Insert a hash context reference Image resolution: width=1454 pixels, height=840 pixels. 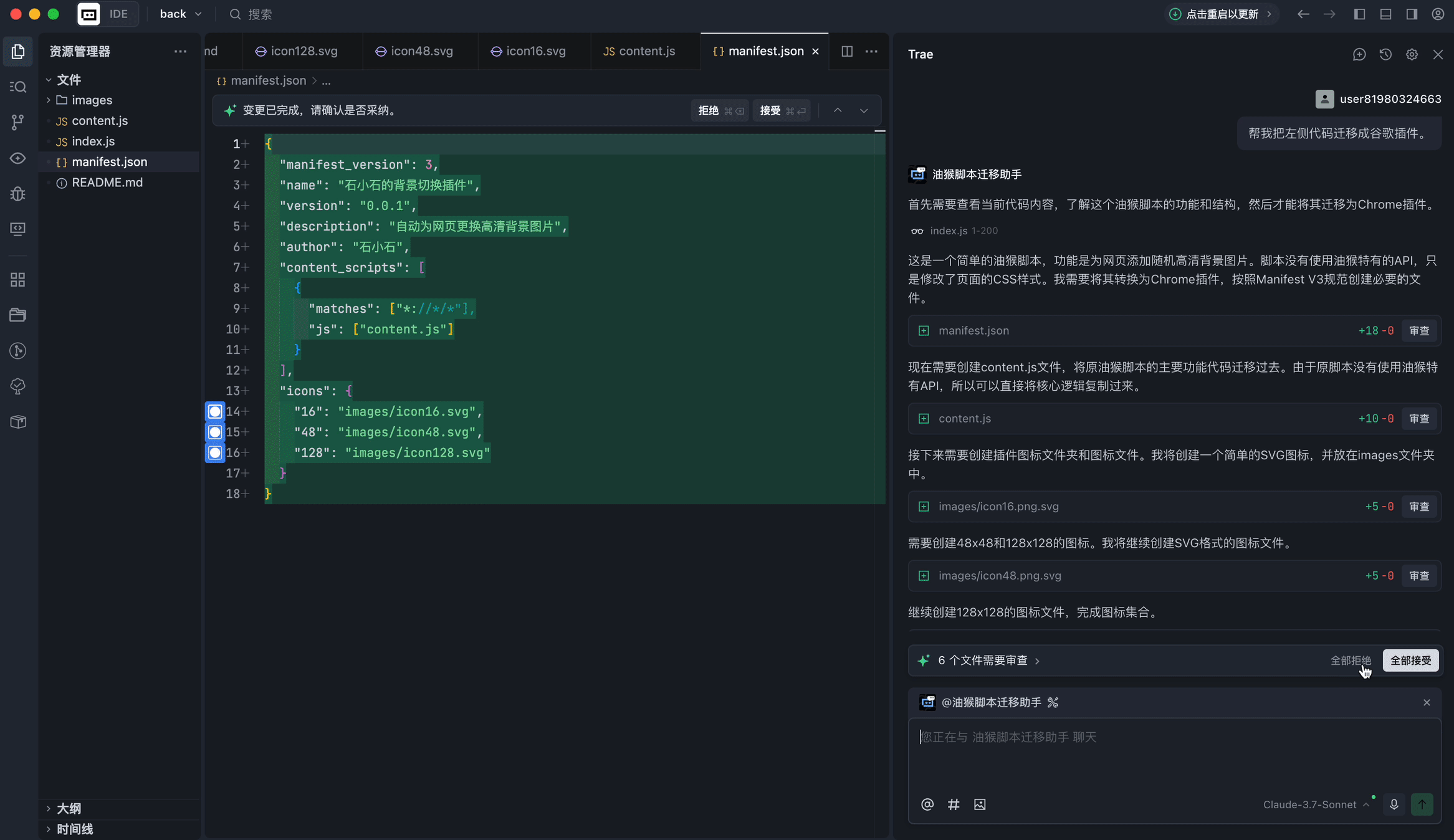[954, 804]
